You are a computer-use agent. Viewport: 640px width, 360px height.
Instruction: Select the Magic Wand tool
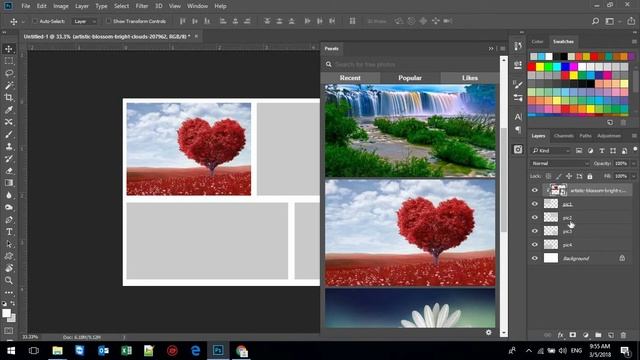point(9,85)
